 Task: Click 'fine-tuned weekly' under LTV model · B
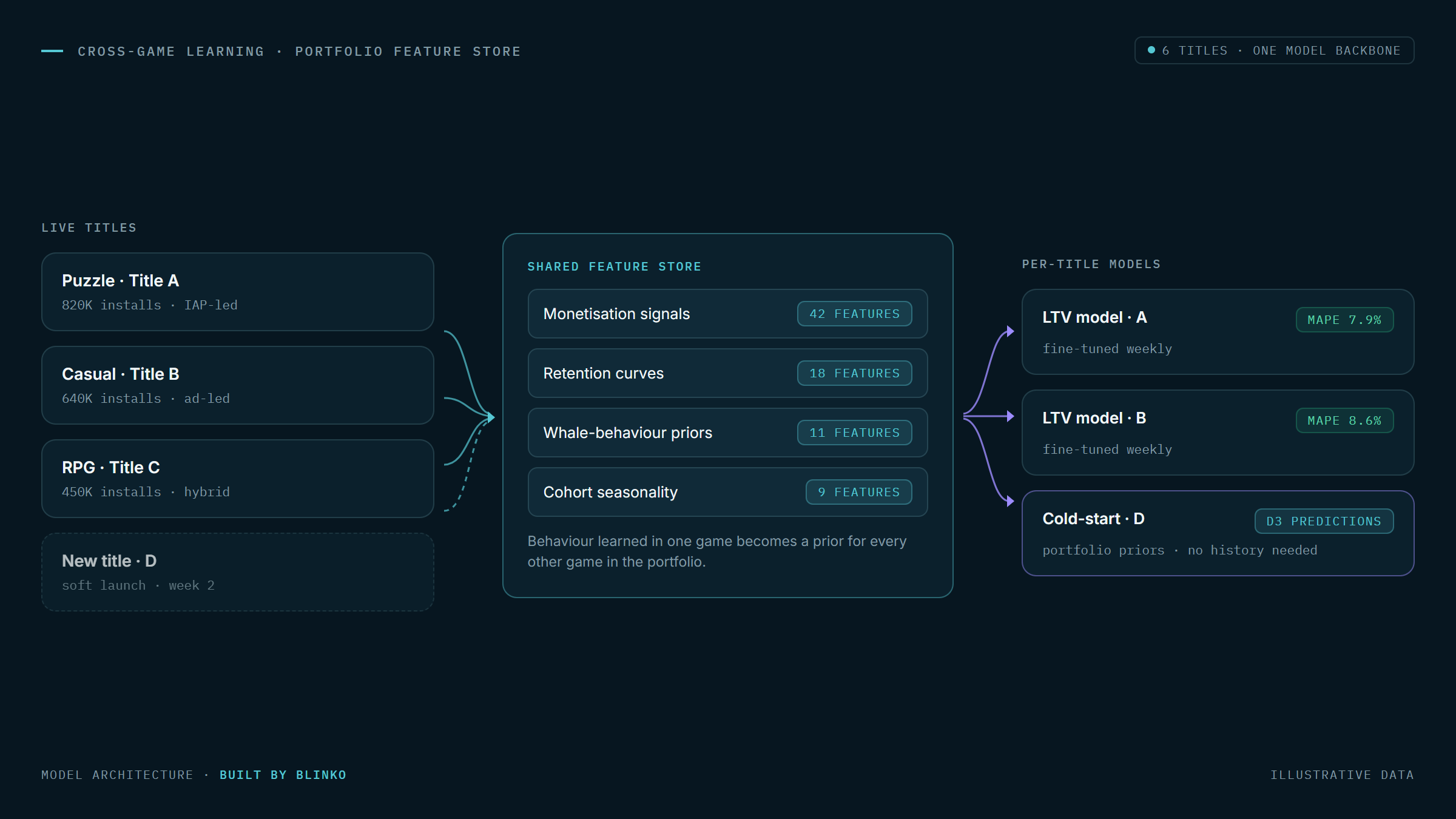[x=1107, y=450]
